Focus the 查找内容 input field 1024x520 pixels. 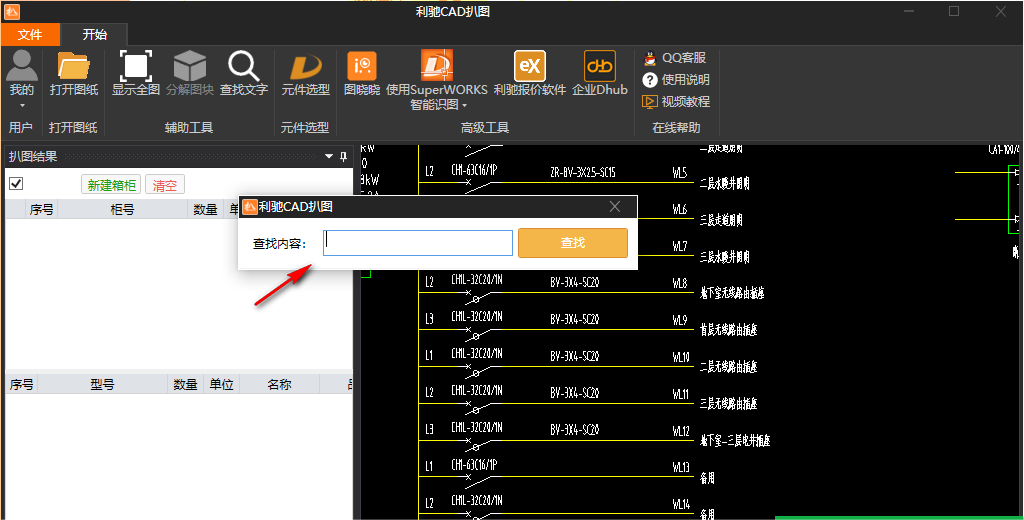click(x=418, y=242)
